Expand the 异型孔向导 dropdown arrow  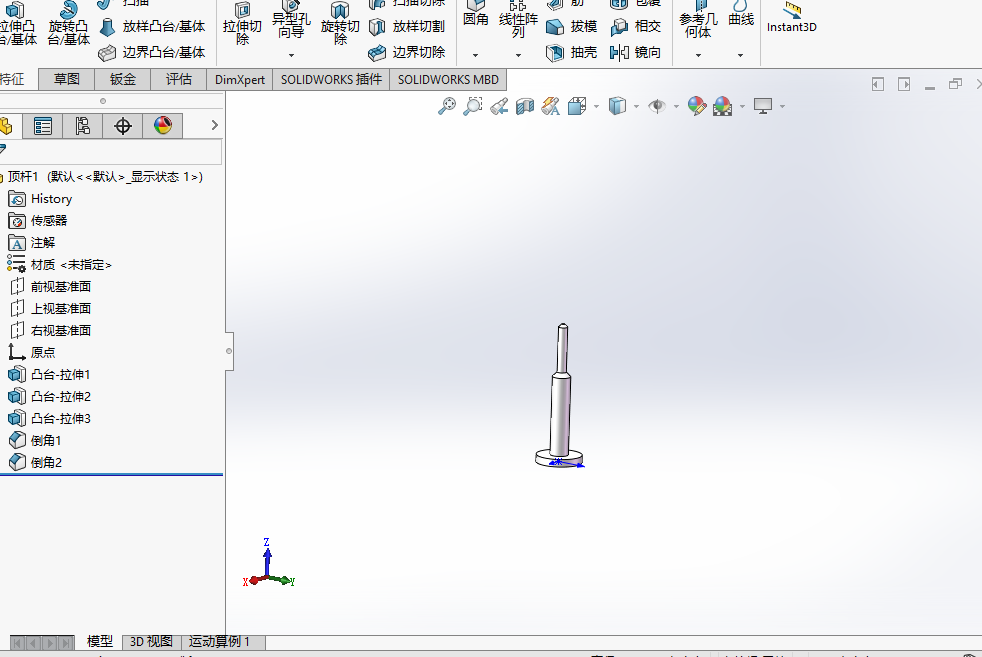point(291,55)
